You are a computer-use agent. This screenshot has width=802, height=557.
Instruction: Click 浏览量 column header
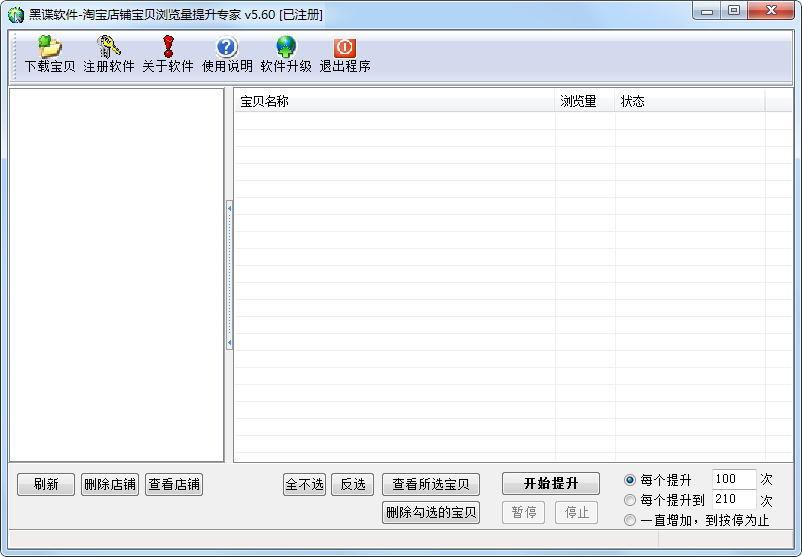[584, 101]
